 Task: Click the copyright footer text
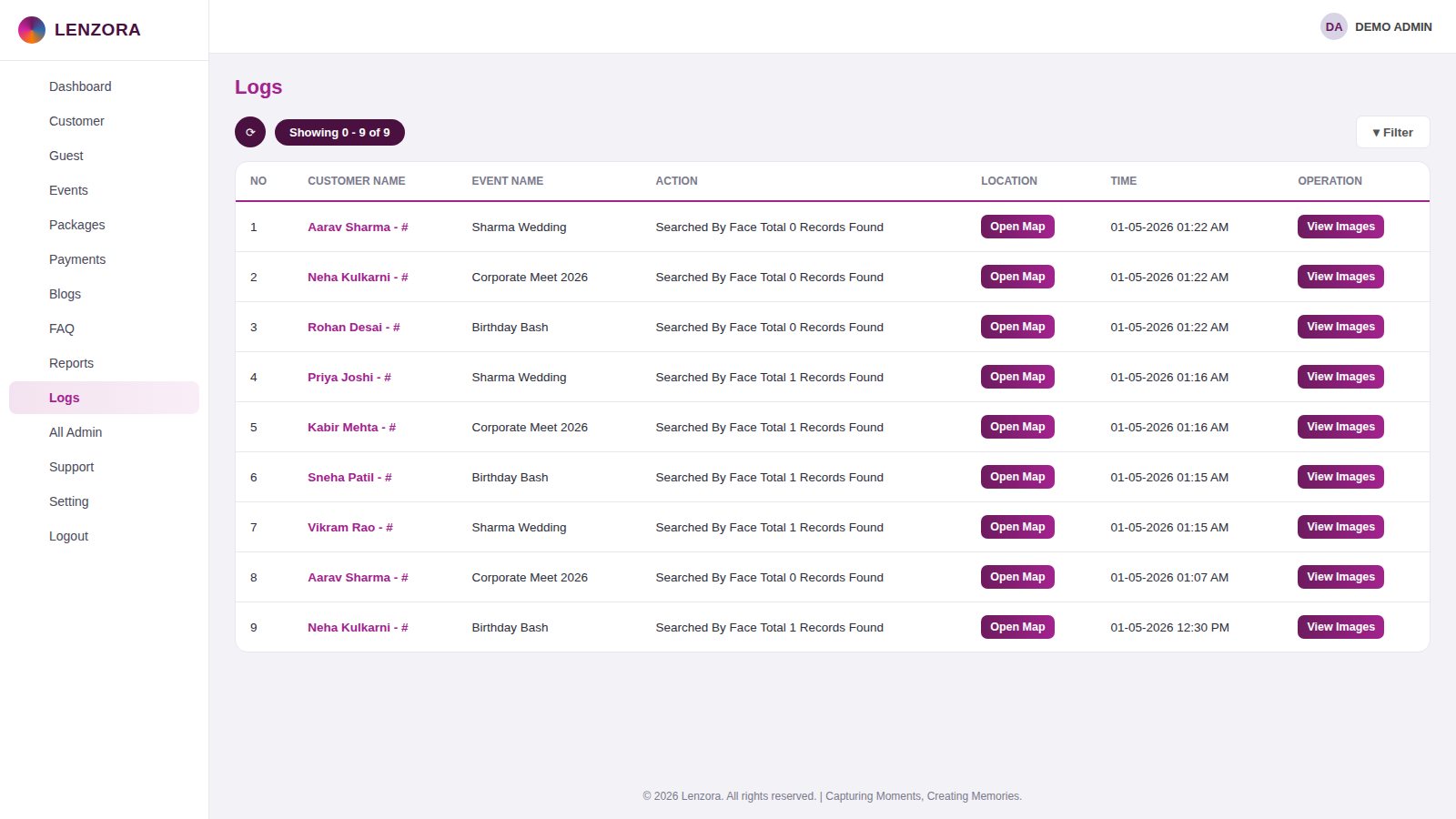832,796
